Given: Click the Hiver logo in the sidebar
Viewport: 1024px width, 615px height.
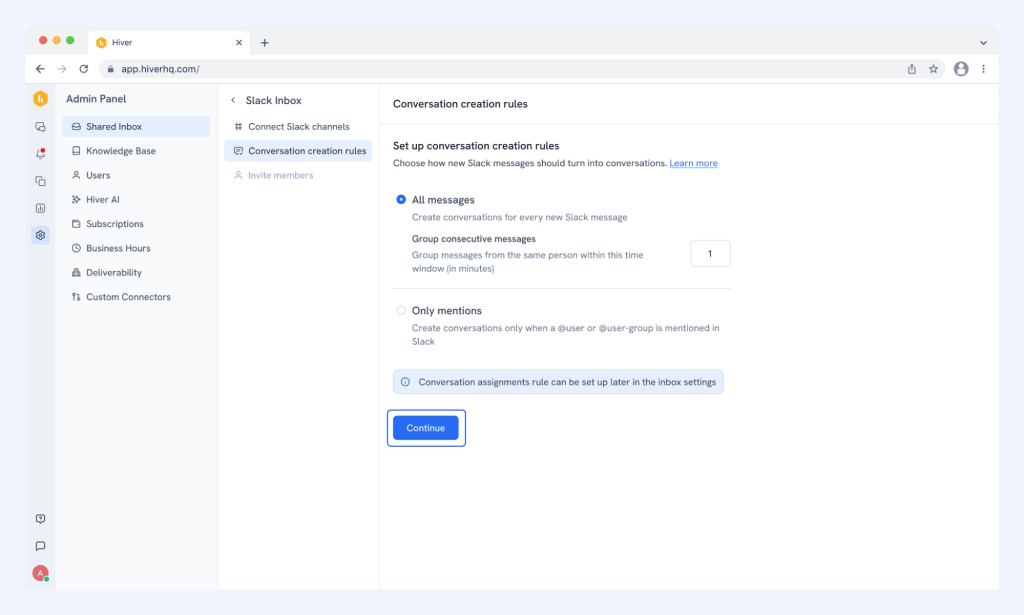Looking at the screenshot, I should [x=40, y=99].
